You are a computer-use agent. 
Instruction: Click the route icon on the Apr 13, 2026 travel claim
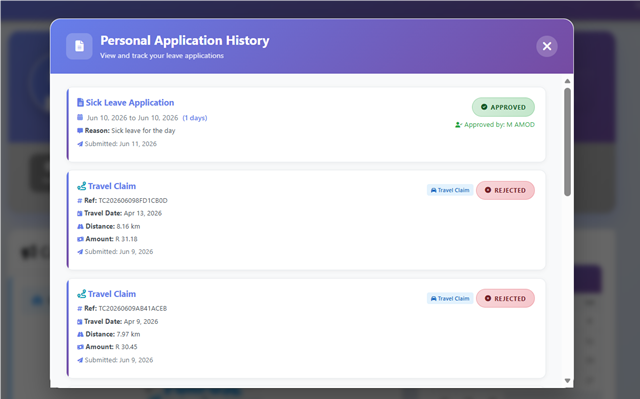(x=82, y=186)
